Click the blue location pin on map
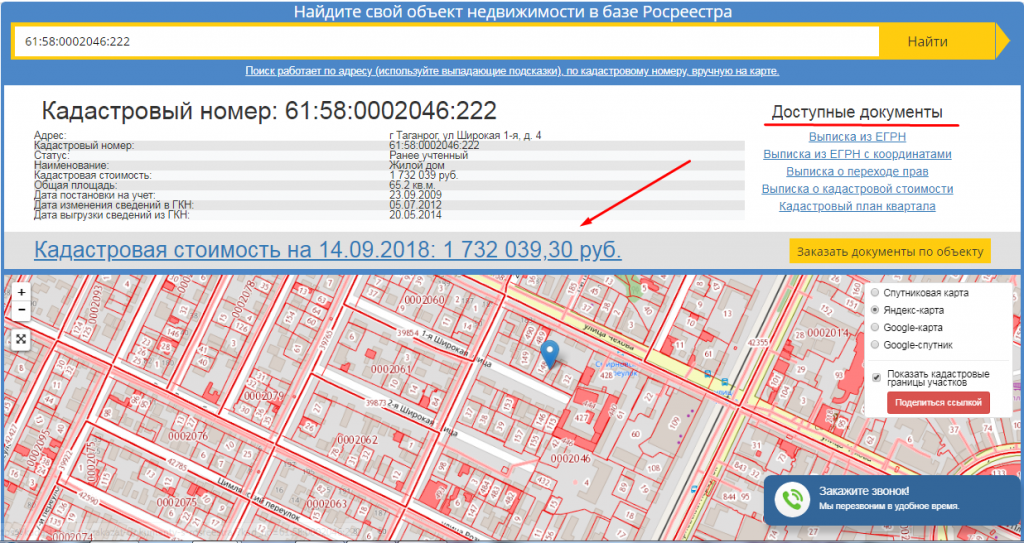The height and width of the screenshot is (543, 1024). coord(549,353)
